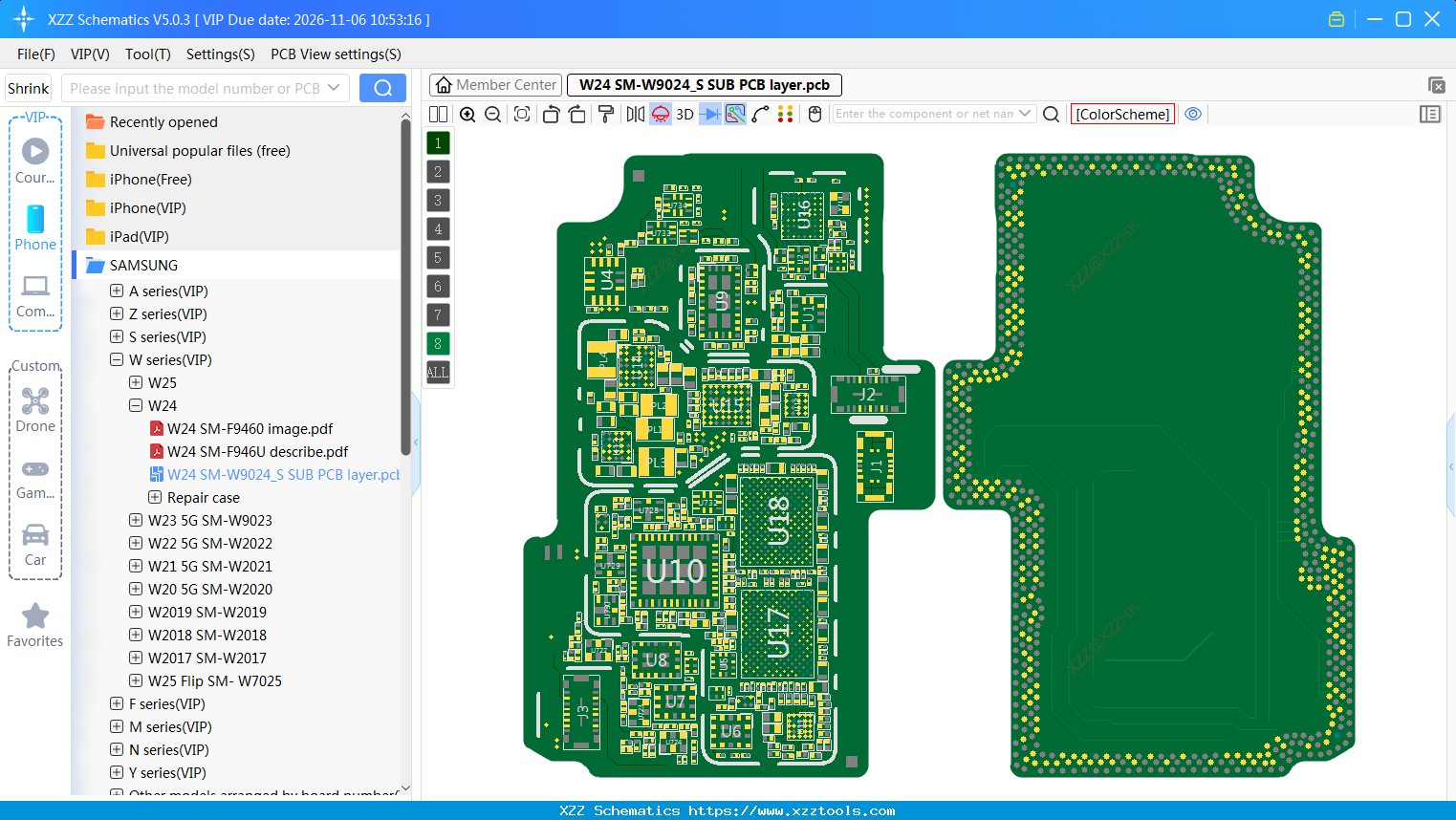Click the search magnifier beside the model input
This screenshot has height=820, width=1456.
click(382, 87)
